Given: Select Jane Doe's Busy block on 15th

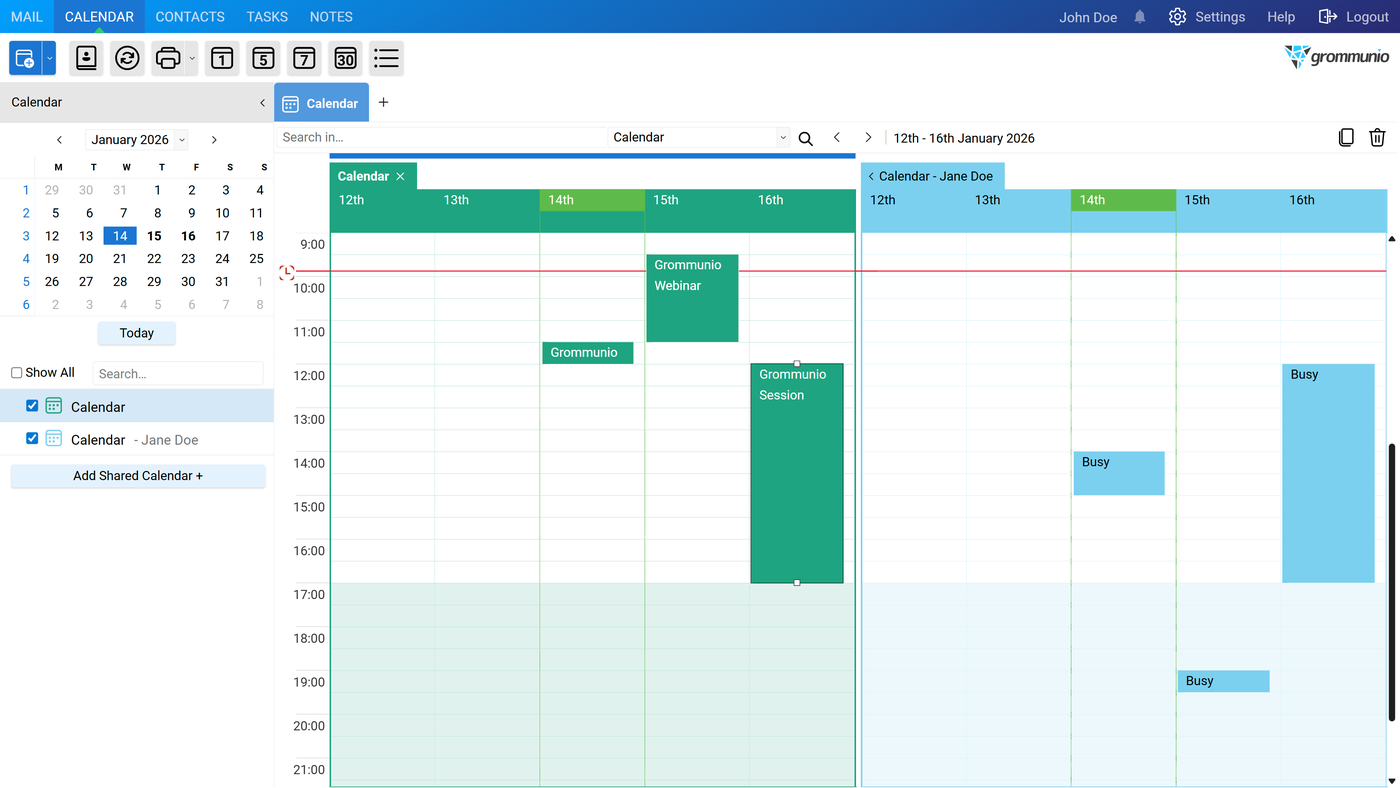Looking at the screenshot, I should pos(1223,681).
